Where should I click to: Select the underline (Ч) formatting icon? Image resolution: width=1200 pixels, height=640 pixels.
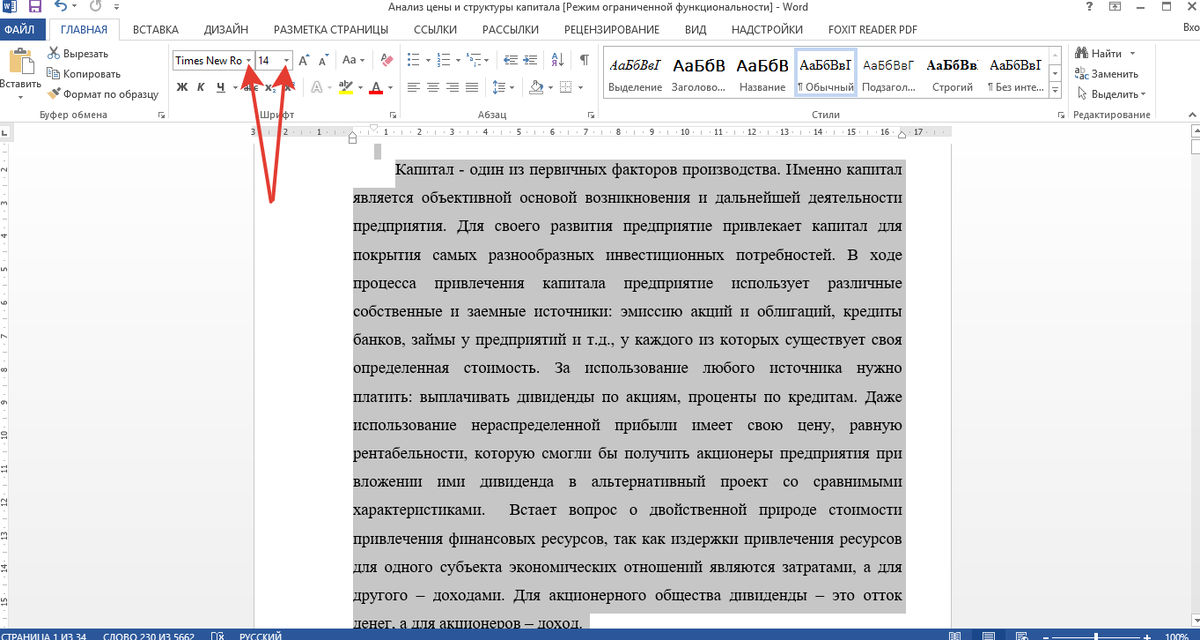click(x=220, y=86)
